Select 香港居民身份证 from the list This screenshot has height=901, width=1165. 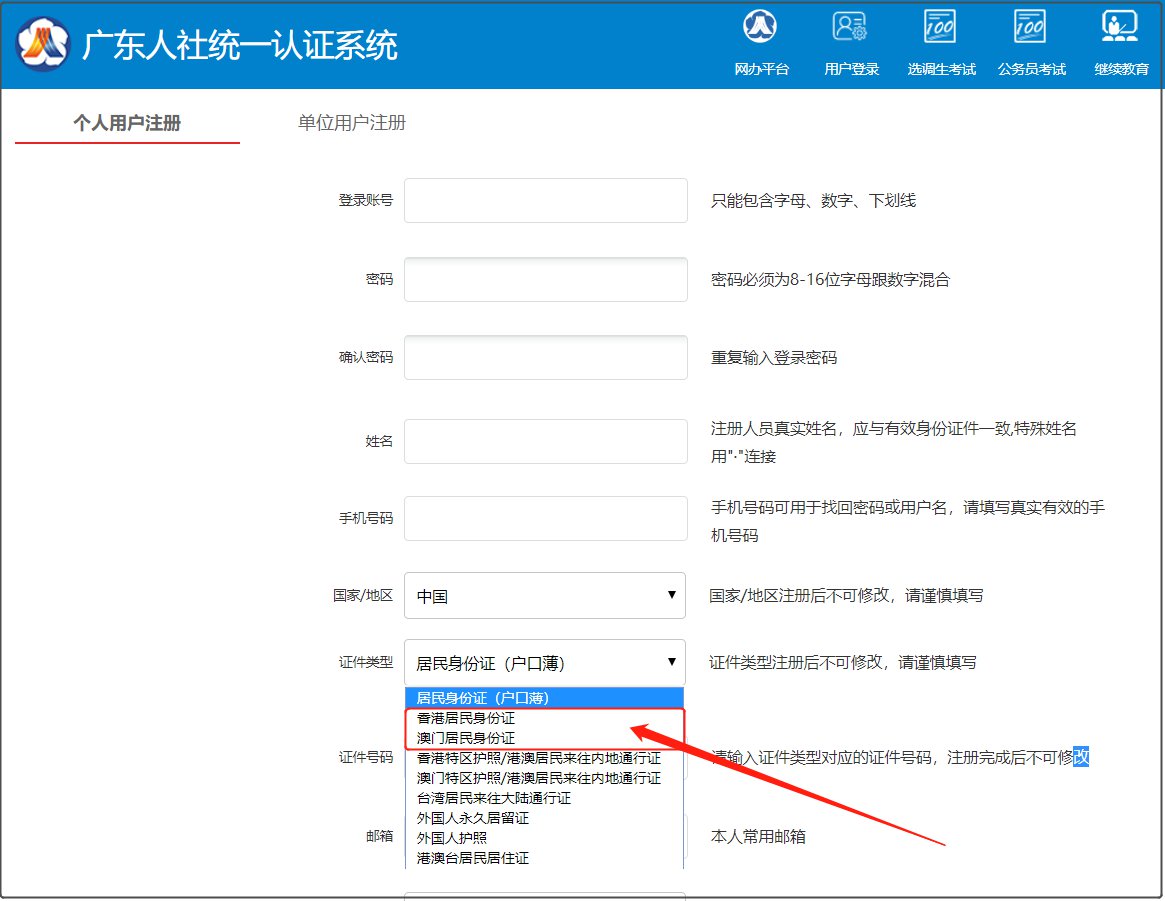point(466,718)
